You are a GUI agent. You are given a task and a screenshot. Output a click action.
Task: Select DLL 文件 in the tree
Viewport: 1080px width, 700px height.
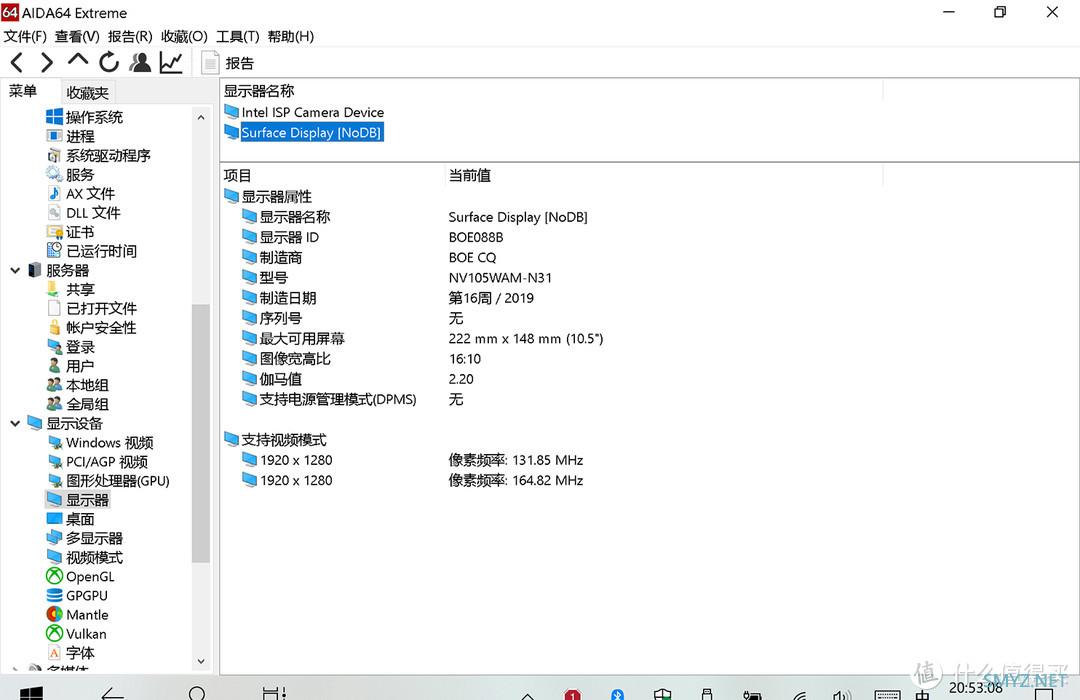pyautogui.click(x=83, y=213)
